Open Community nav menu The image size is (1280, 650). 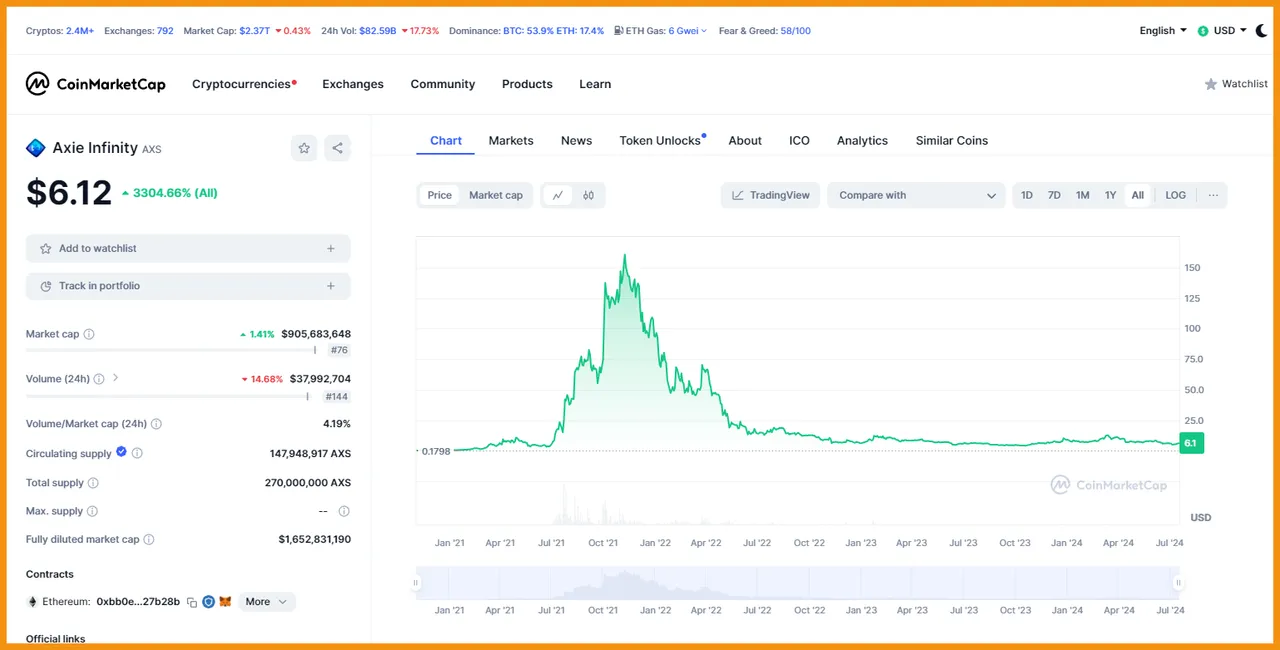443,84
